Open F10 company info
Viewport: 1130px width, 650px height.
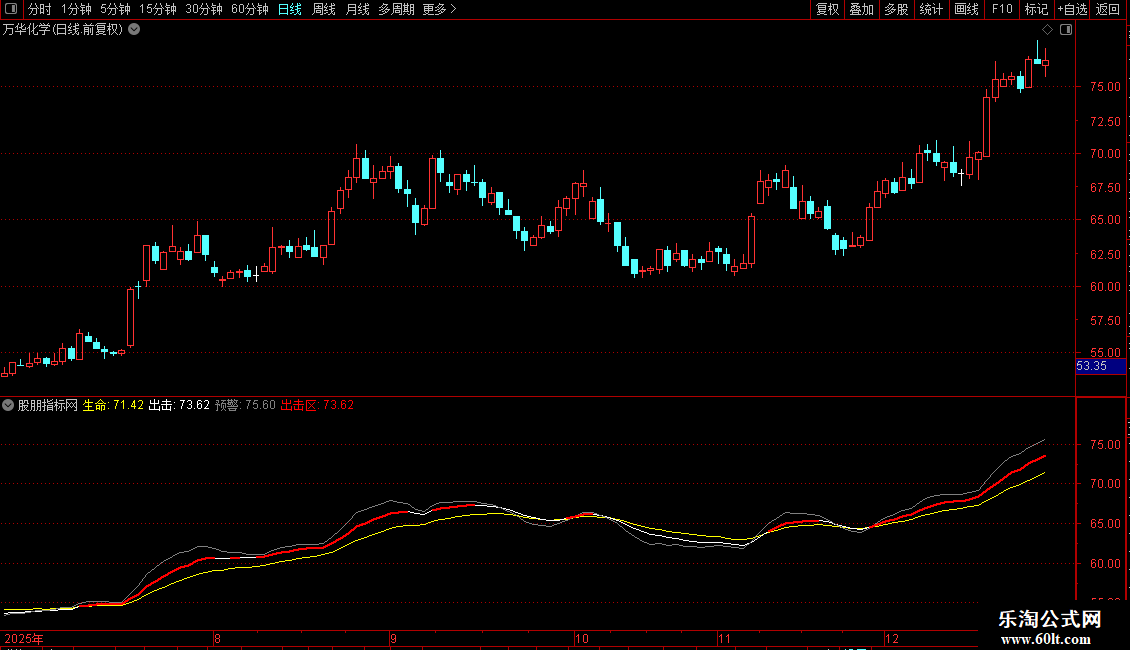coord(1002,9)
